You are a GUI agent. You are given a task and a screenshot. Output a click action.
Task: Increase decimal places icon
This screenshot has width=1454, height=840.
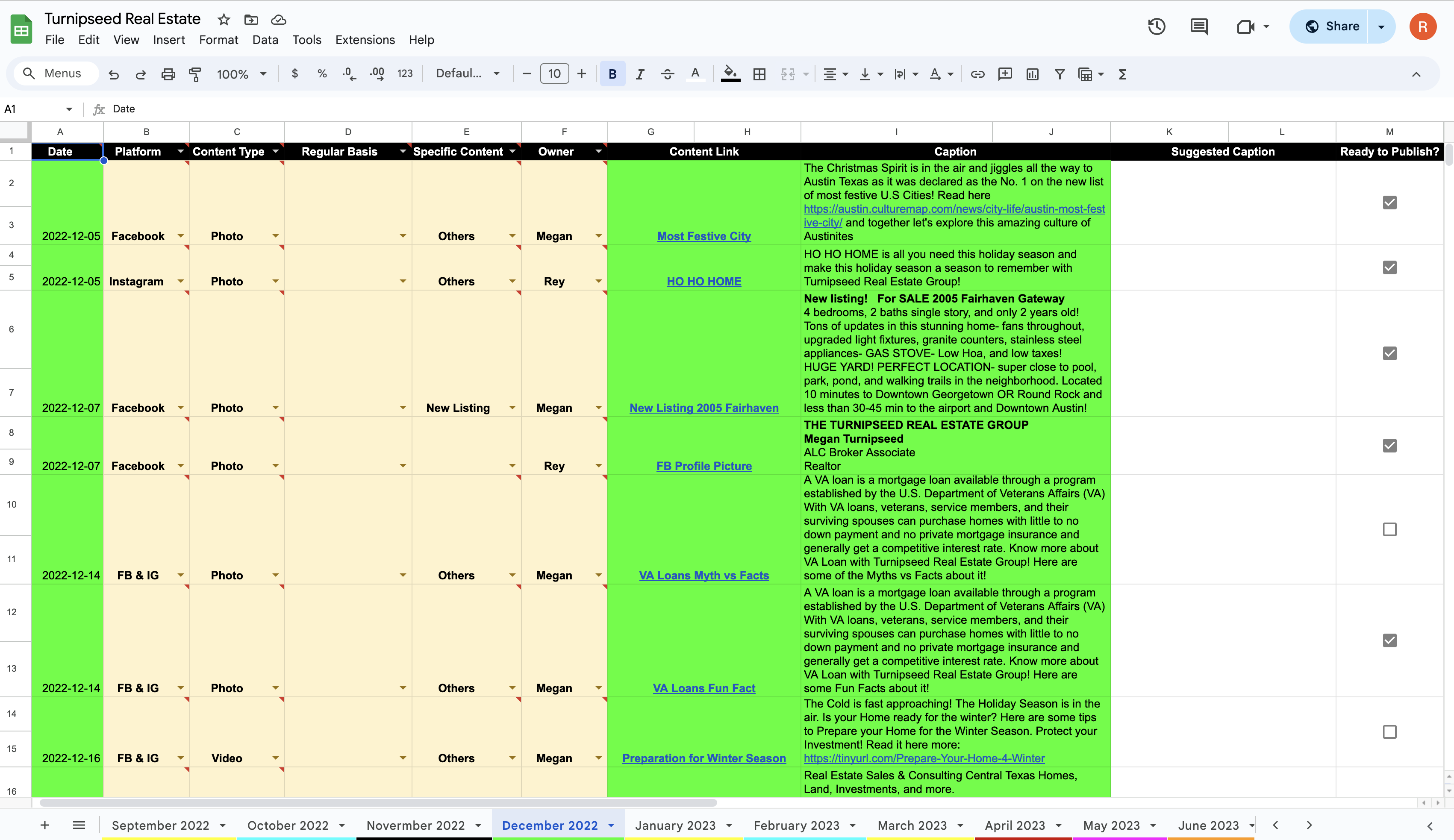tap(377, 74)
